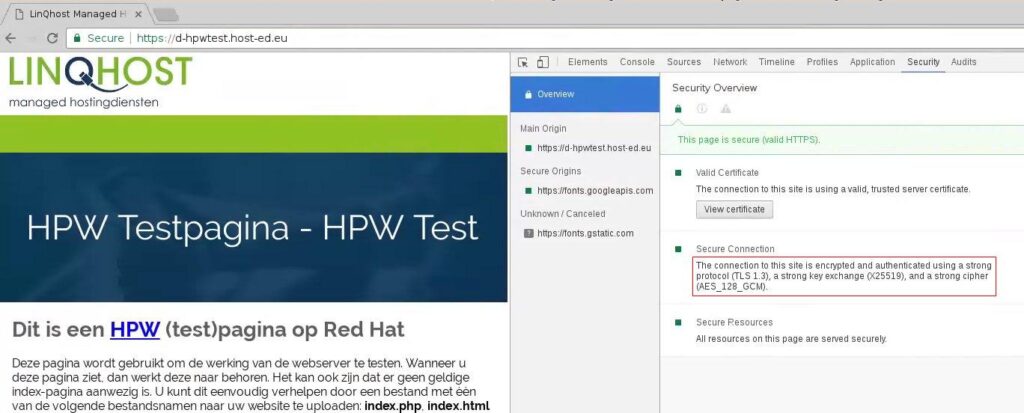Screen dimensions: 1024x413
Task: Select secure origin https://fonts.googleapis.com
Action: tap(595, 191)
